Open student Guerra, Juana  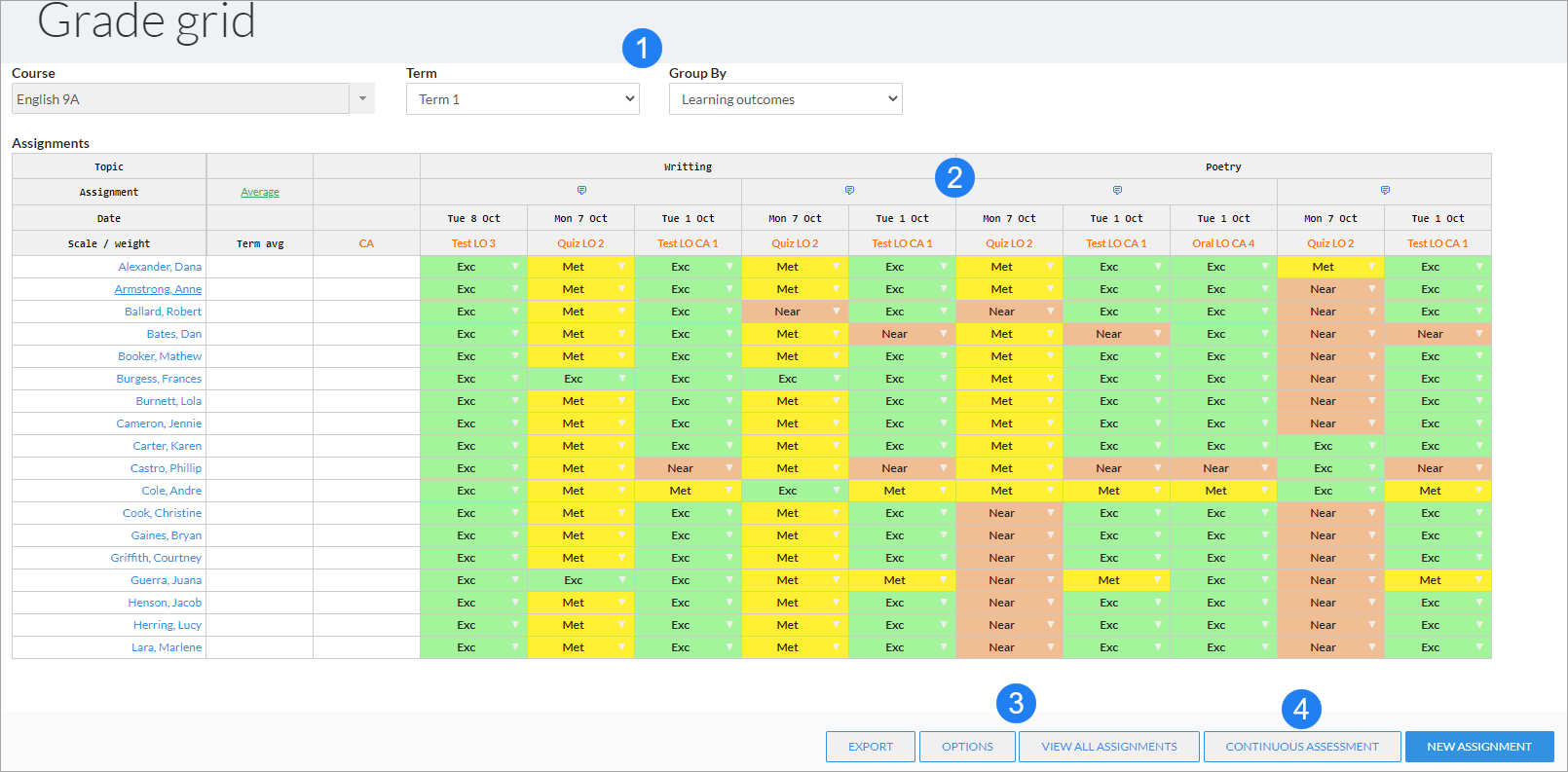pyautogui.click(x=167, y=580)
